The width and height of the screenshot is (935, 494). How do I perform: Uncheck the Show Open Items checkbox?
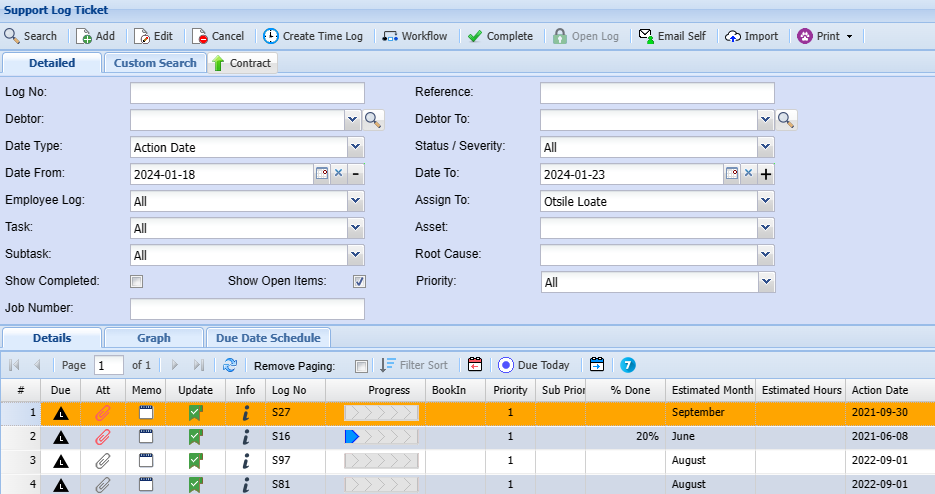click(359, 282)
